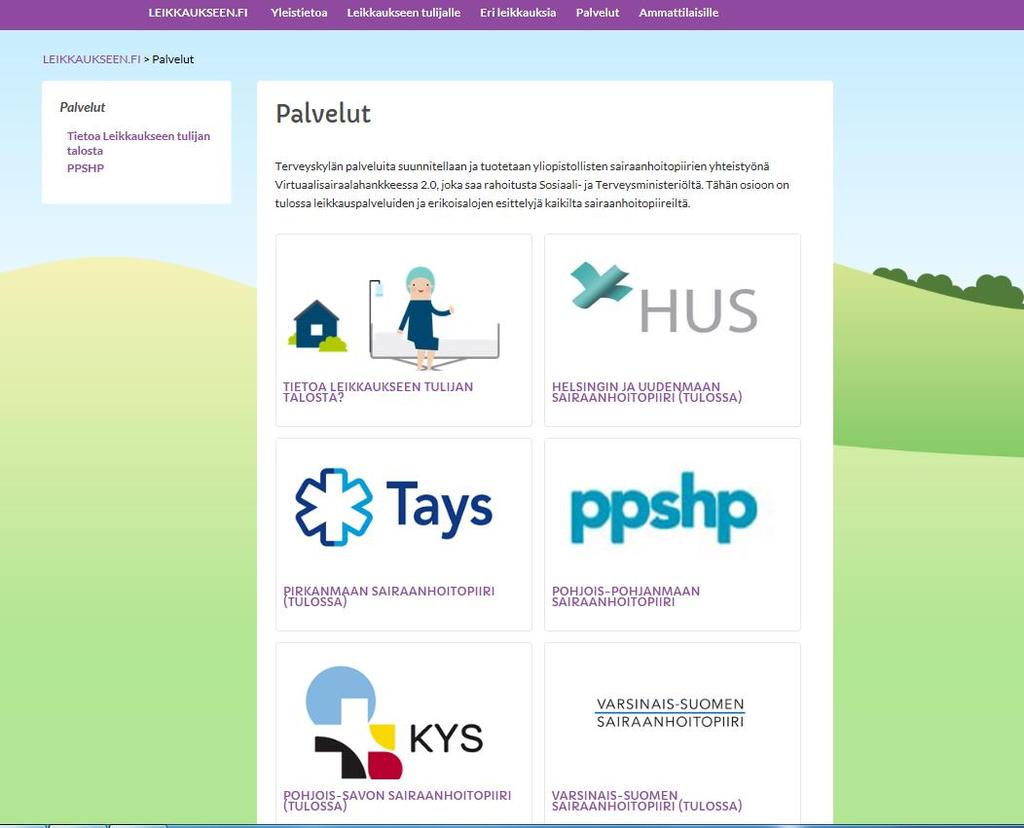Click the Palvelut sidebar heading
Image resolution: width=1024 pixels, height=828 pixels.
pos(82,107)
